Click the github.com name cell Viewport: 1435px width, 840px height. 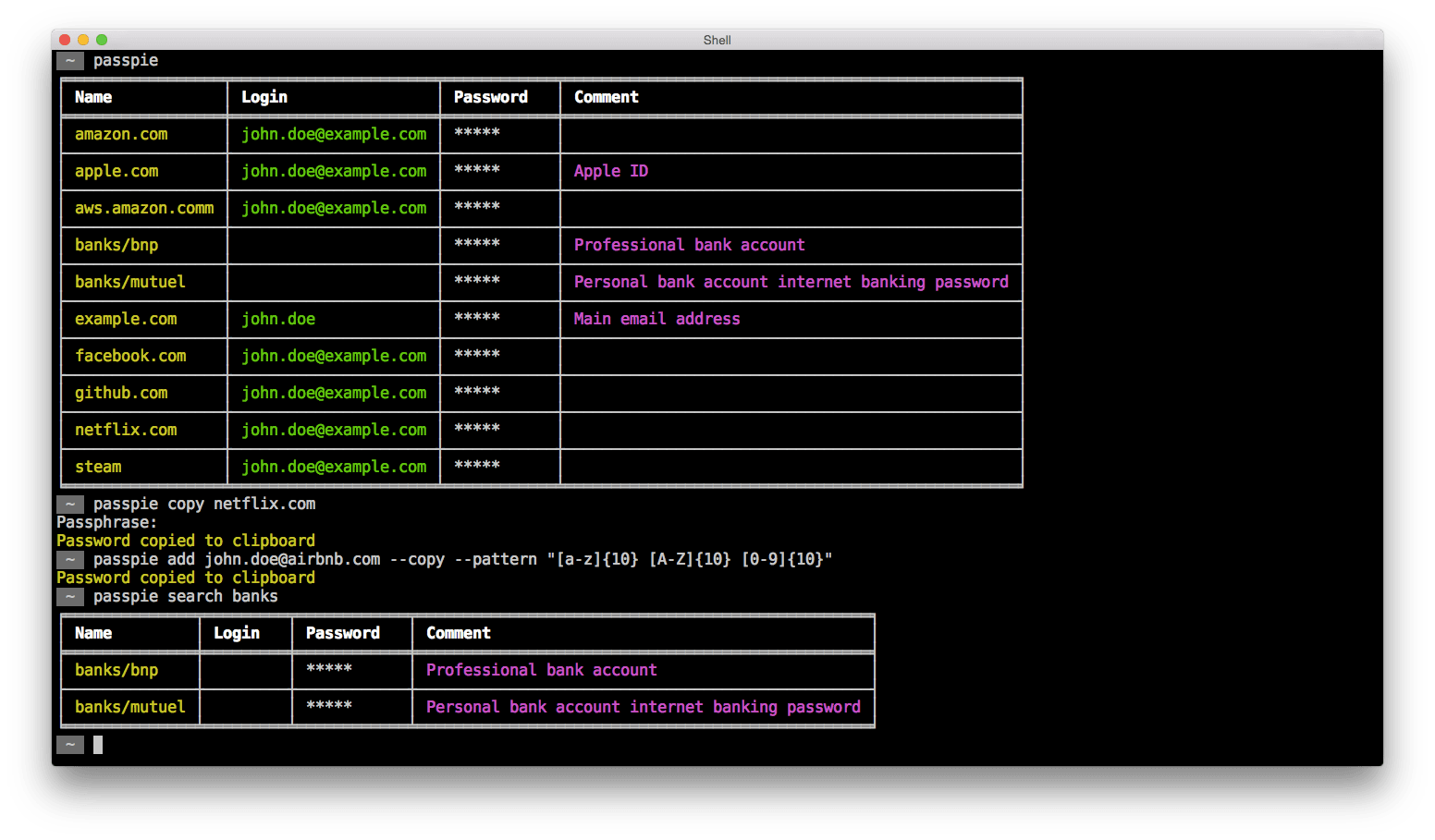pyautogui.click(x=121, y=393)
